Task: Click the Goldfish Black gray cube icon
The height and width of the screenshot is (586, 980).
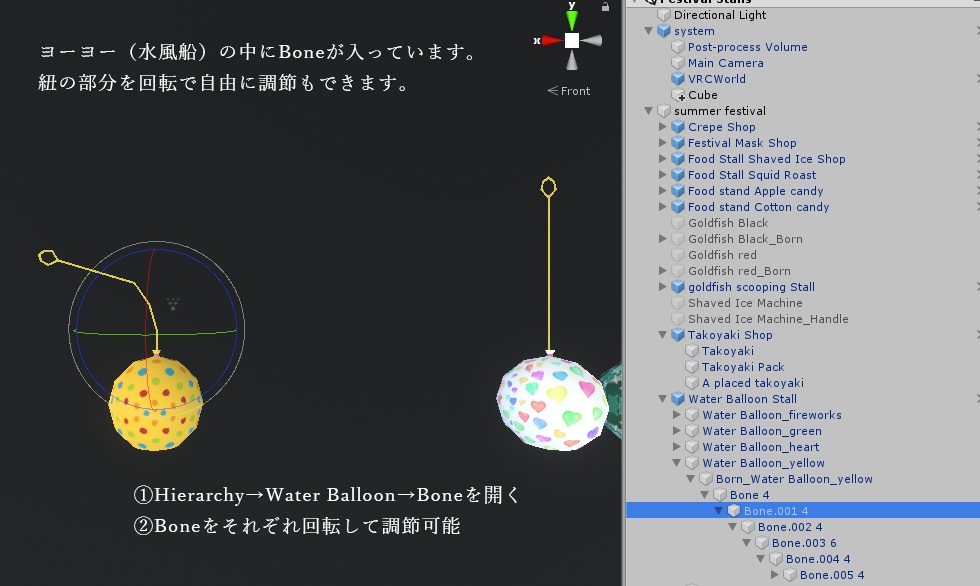Action: coord(678,223)
